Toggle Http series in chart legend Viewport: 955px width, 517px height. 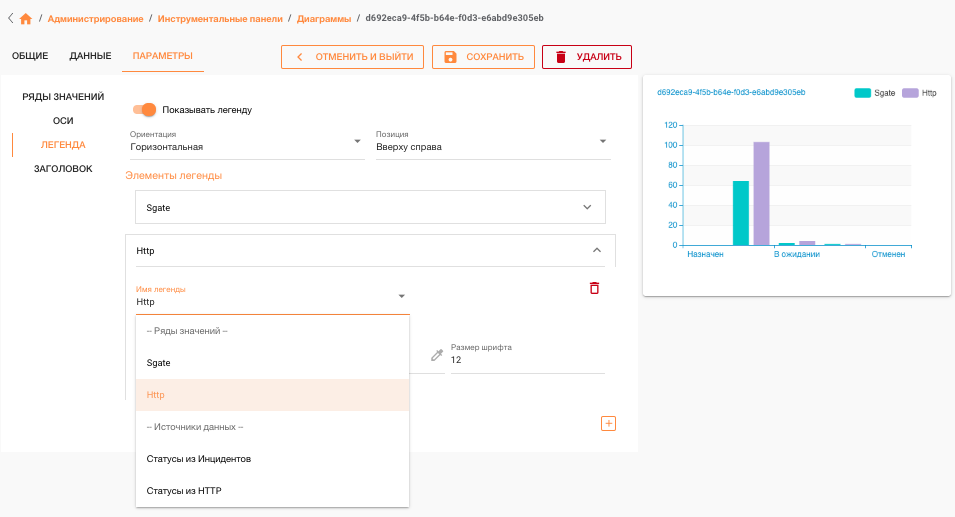pyautogui.click(x=920, y=93)
